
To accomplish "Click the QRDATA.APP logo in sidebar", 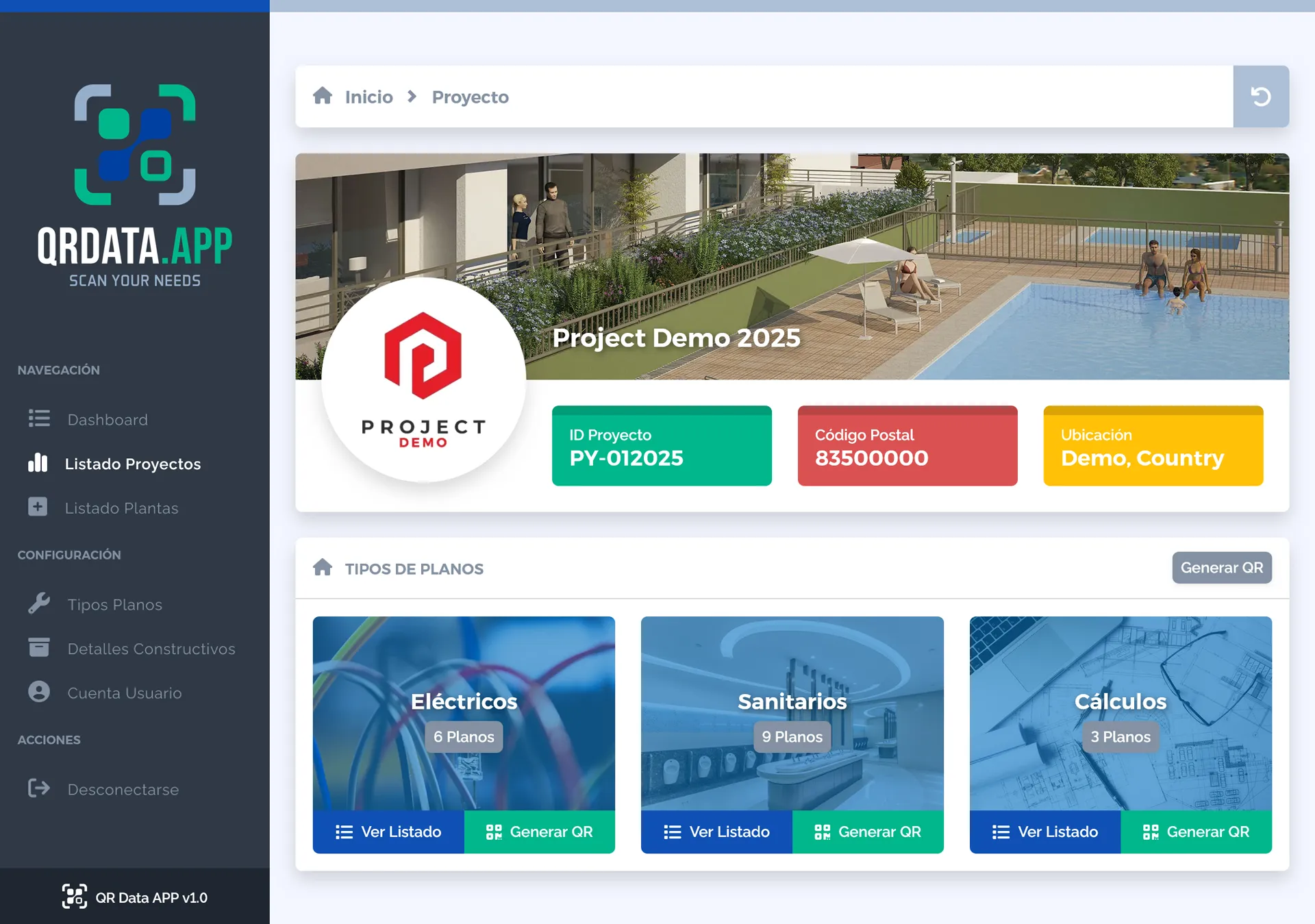I will coord(135,185).
